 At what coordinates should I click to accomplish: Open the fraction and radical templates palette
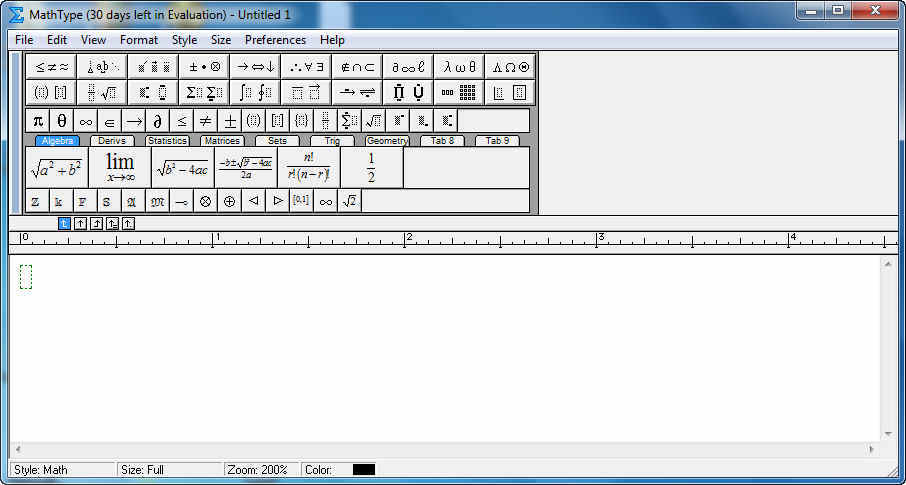102,92
